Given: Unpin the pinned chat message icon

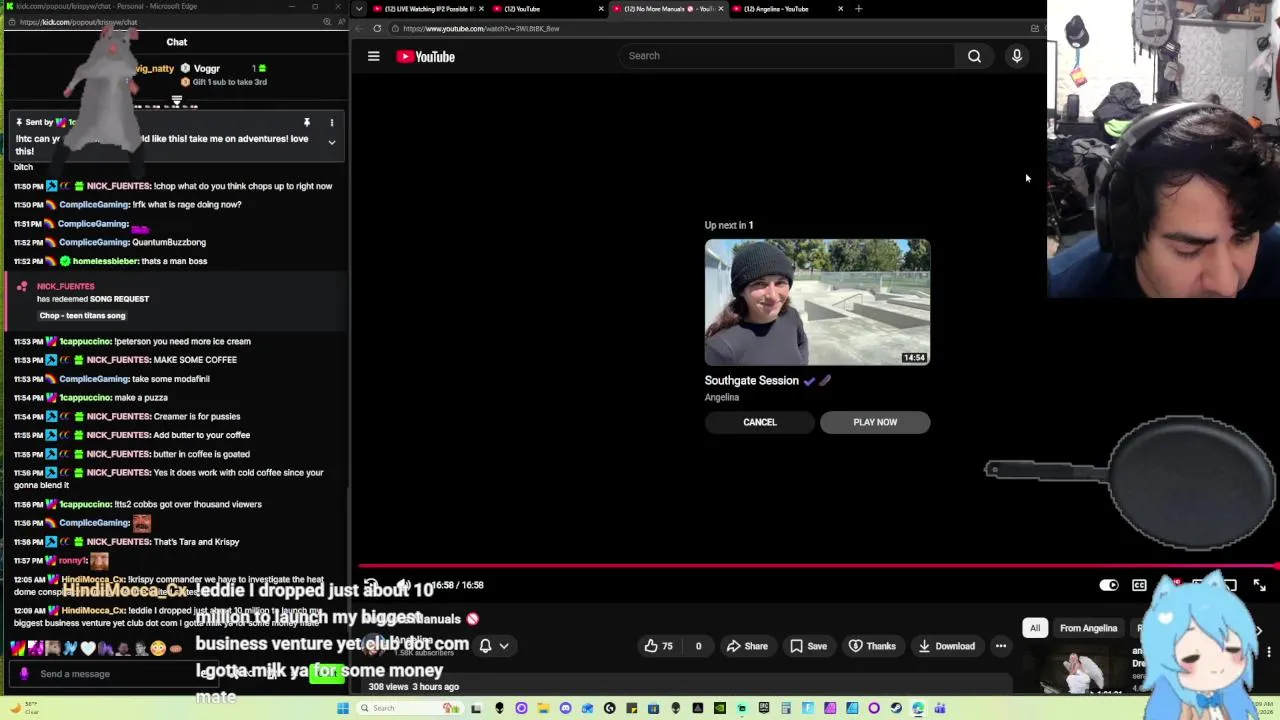Looking at the screenshot, I should coord(307,123).
